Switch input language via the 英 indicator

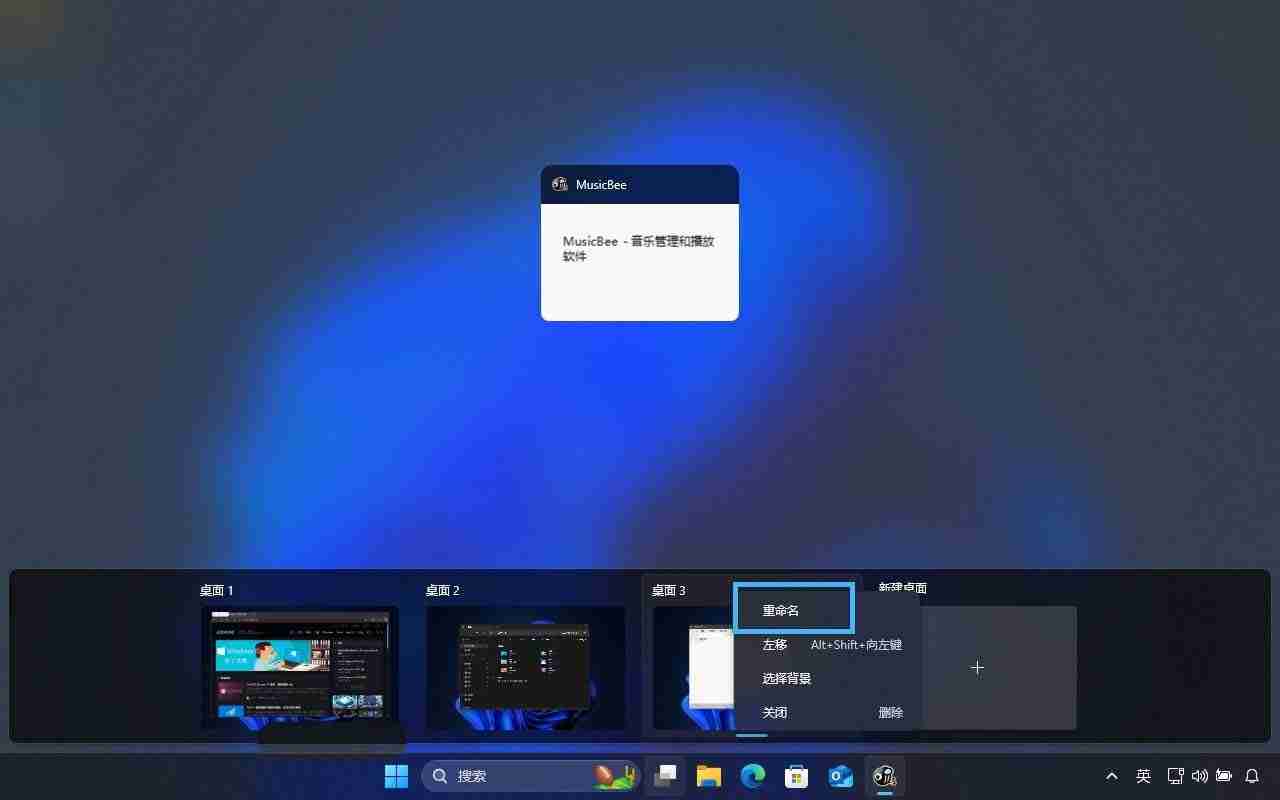1143,775
